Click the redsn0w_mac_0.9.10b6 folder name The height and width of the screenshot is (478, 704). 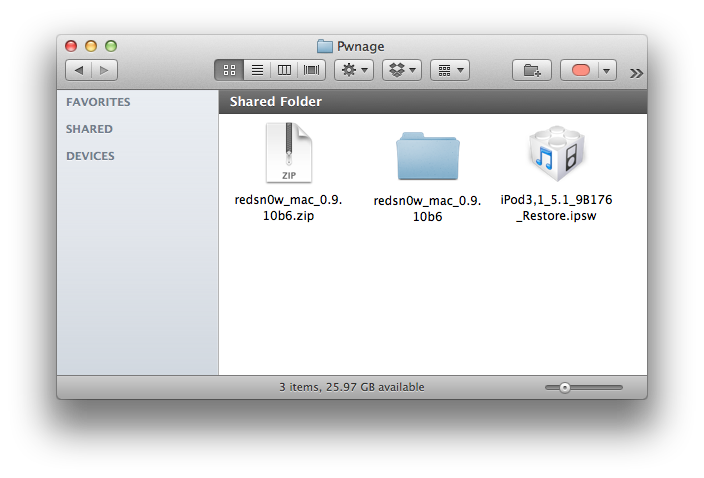pyautogui.click(x=427, y=208)
